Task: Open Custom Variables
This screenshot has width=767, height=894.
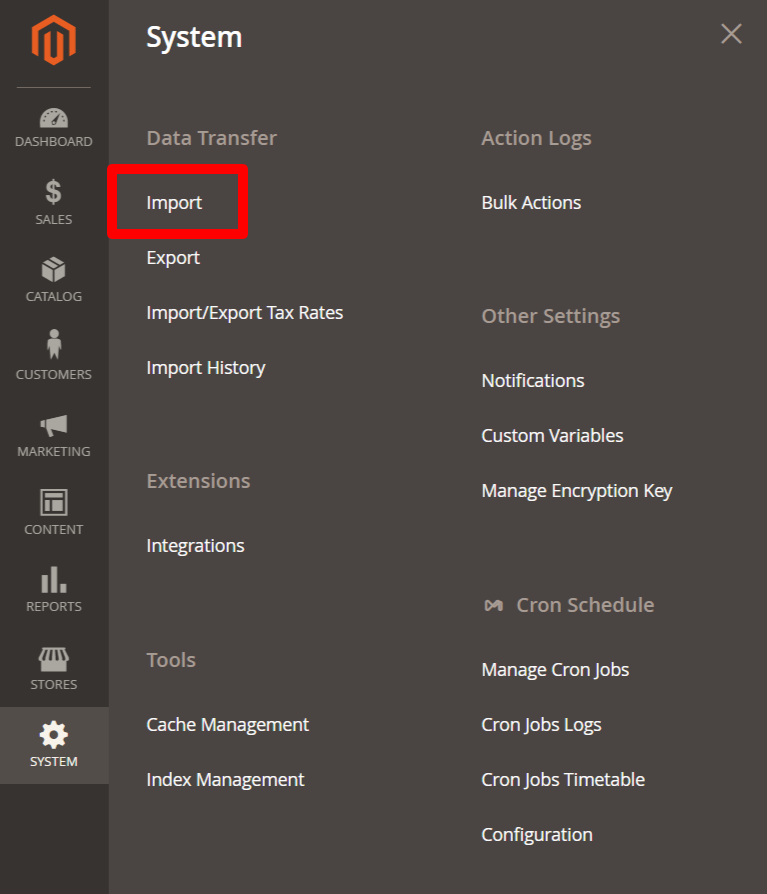Action: [553, 436]
